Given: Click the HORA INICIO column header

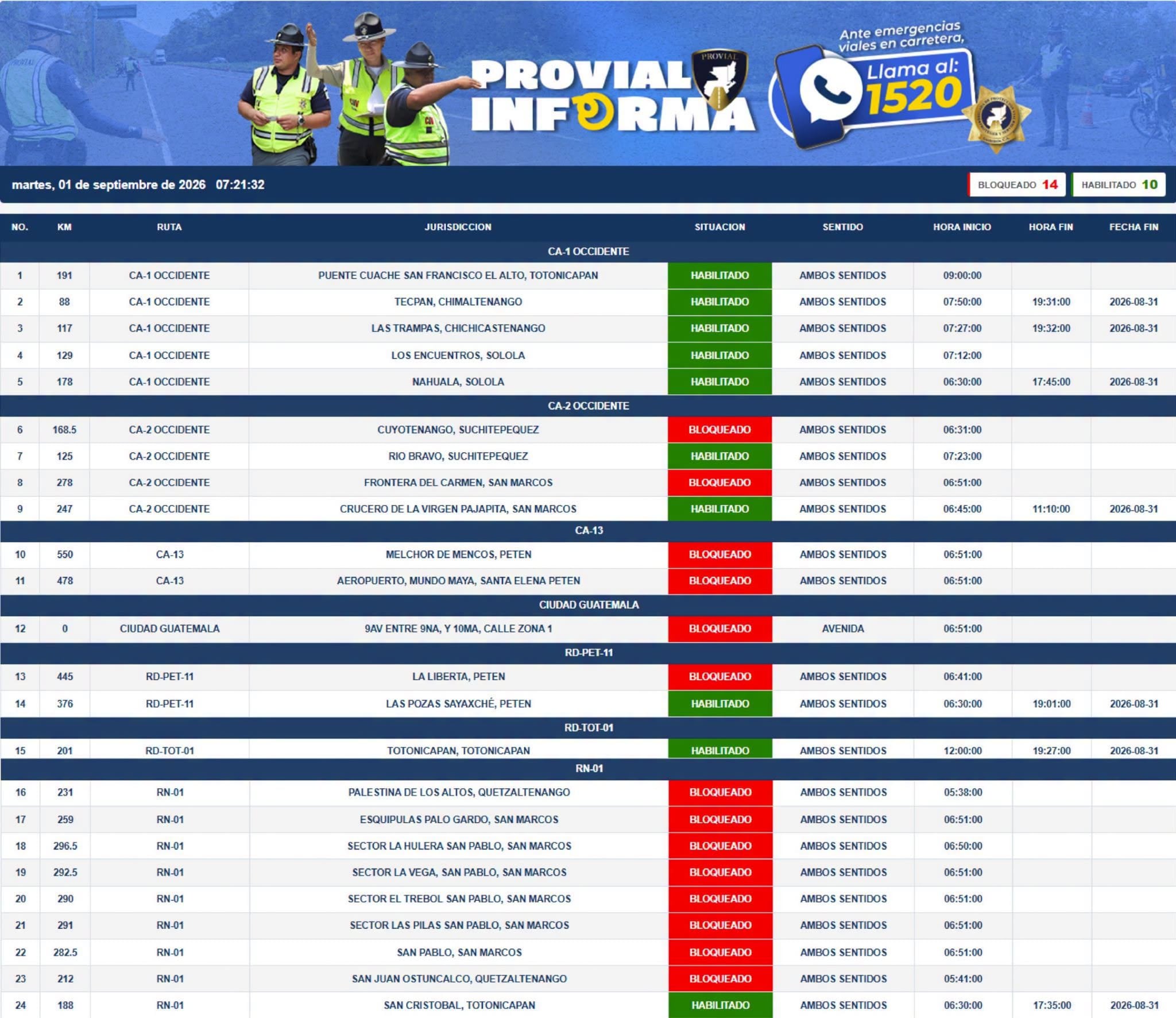Looking at the screenshot, I should [x=962, y=227].
